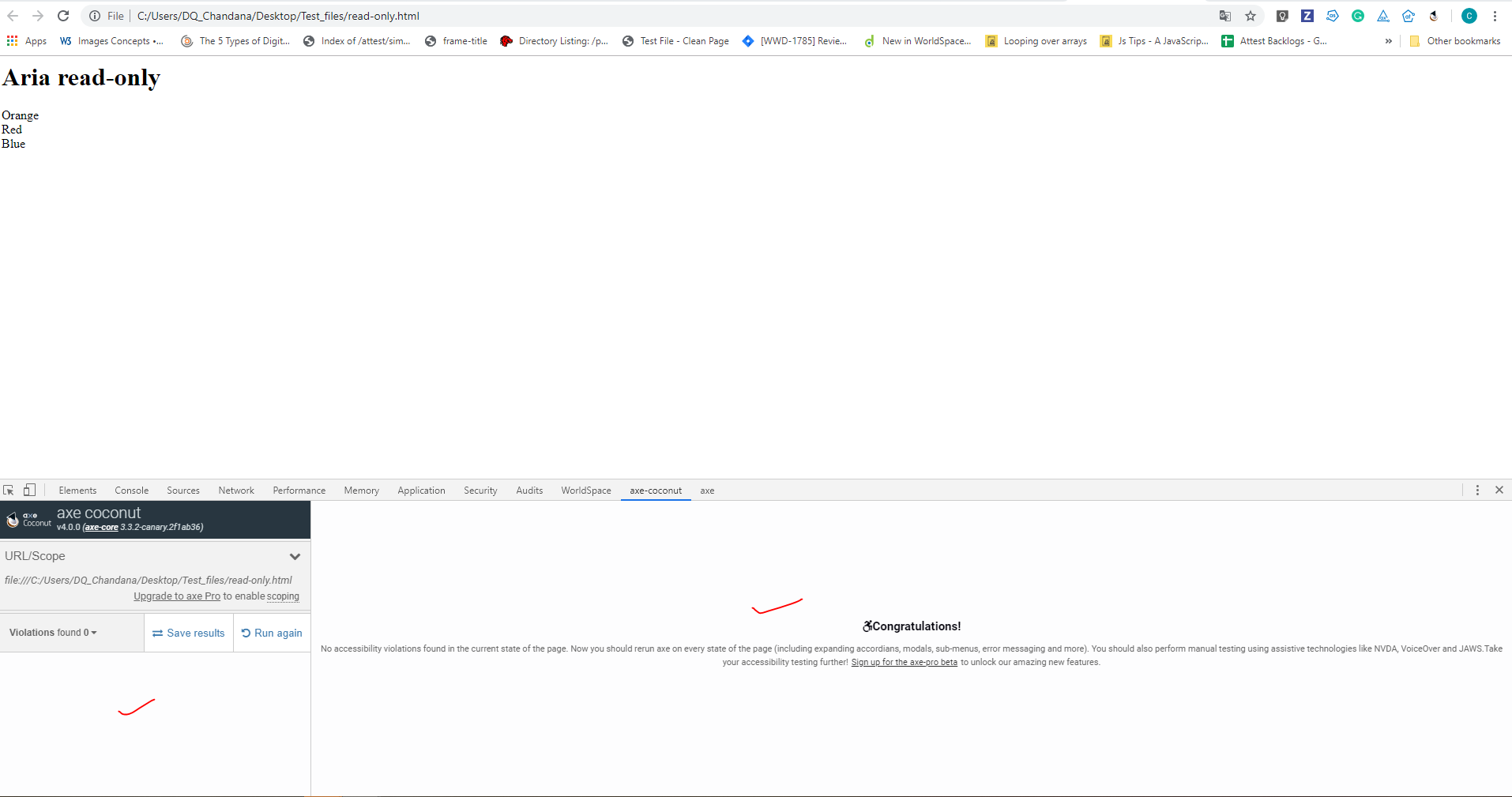Bookmark this page with the star icon
Image resolution: width=1512 pixels, height=797 pixels.
pyautogui.click(x=1251, y=16)
